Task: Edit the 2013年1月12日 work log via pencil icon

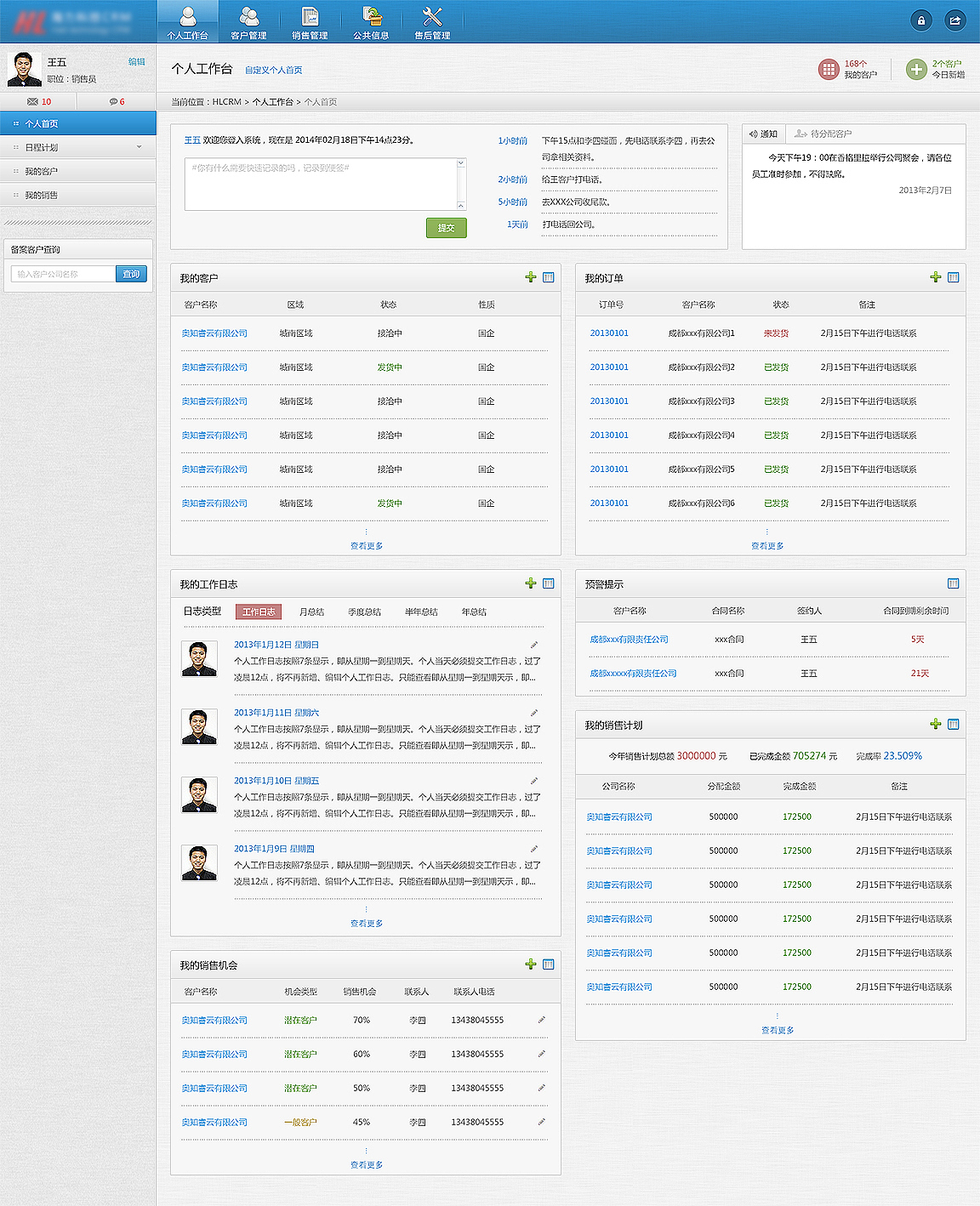Action: [534, 643]
